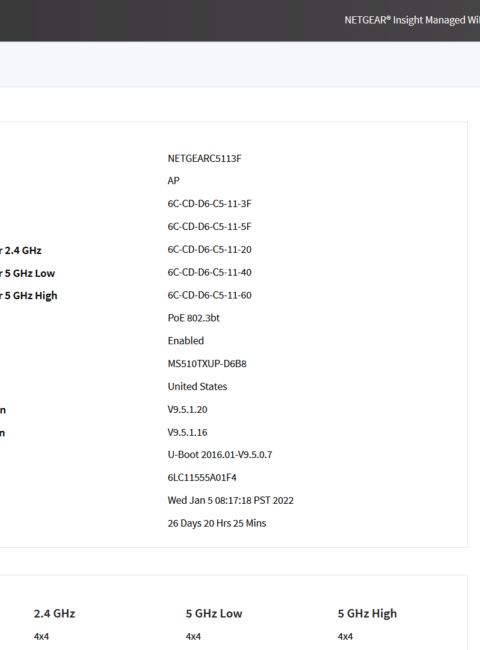480x650 pixels.
Task: Click the Enabled status value
Action: pyautogui.click(x=186, y=341)
